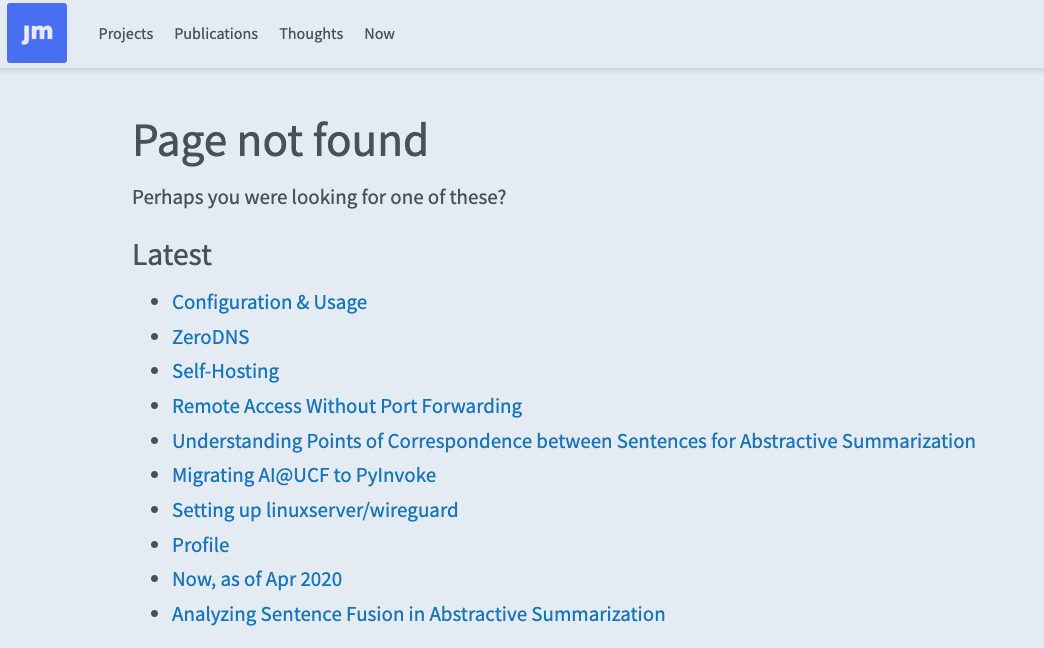Navigate home via the site logo

(36, 32)
